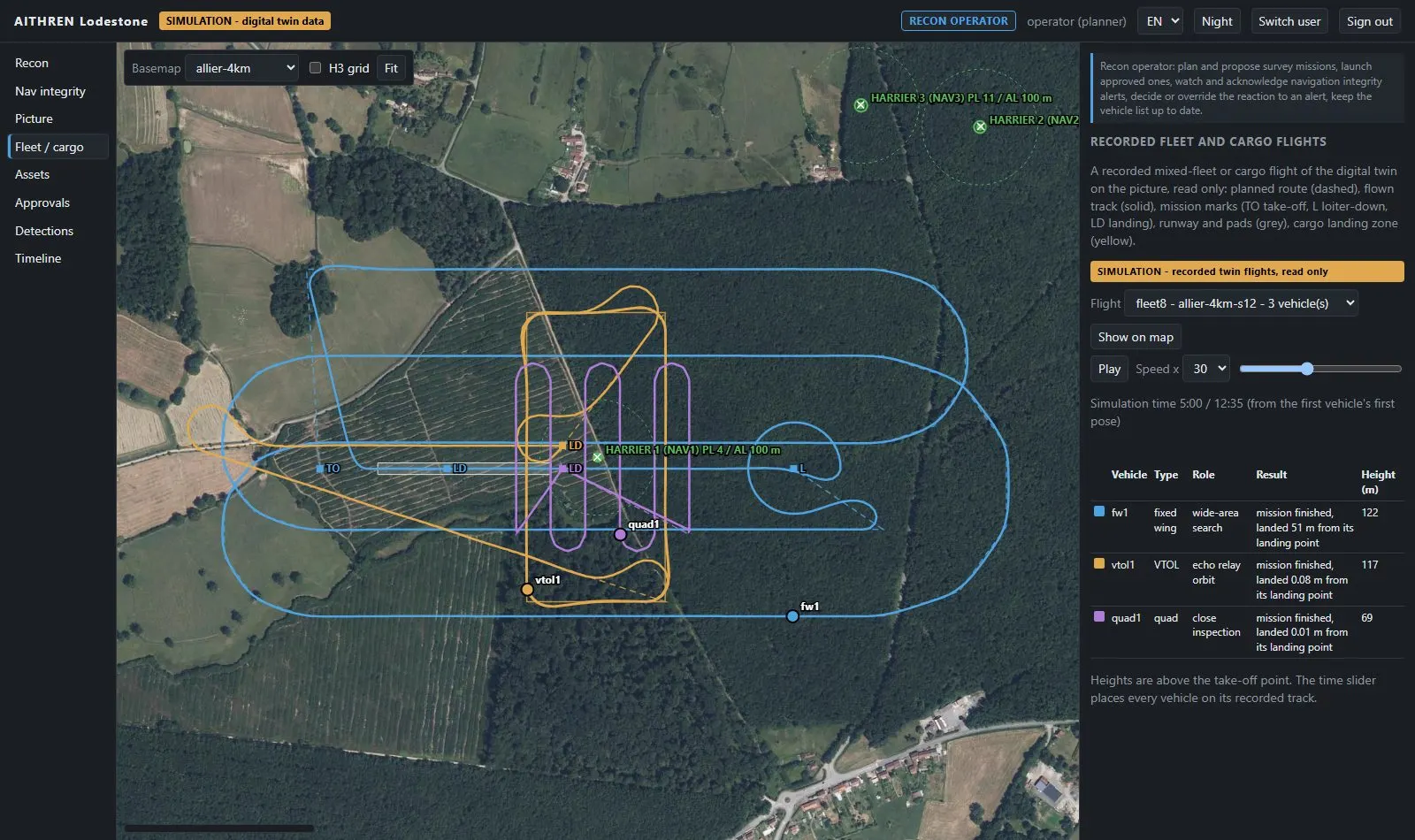Image resolution: width=1415 pixels, height=840 pixels.
Task: Play the recorded flight
Action: 1109,369
